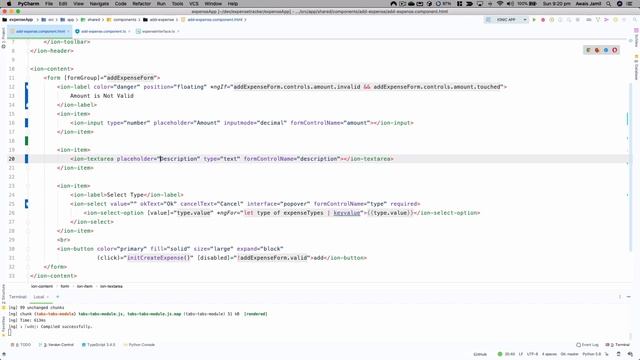Image resolution: width=640 pixels, height=360 pixels.
Task: Open the Project tool window sidebar
Action: pos(3,38)
